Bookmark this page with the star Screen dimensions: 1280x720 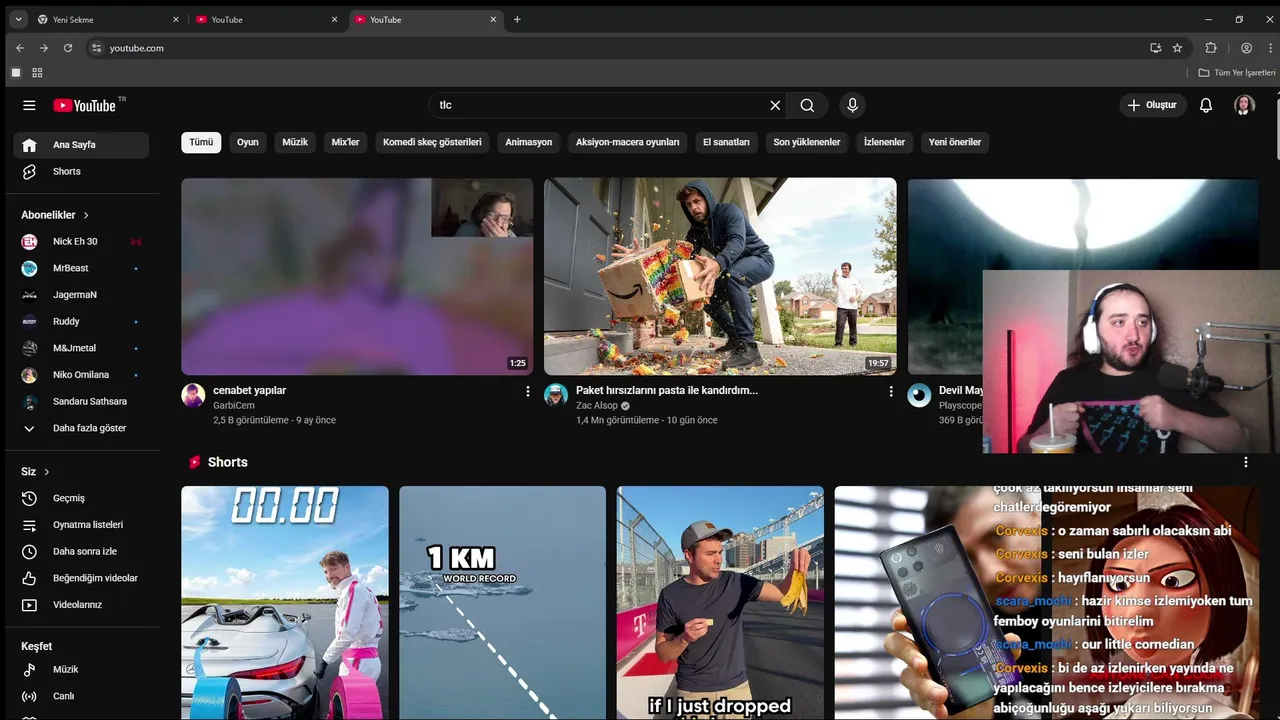(x=1177, y=48)
